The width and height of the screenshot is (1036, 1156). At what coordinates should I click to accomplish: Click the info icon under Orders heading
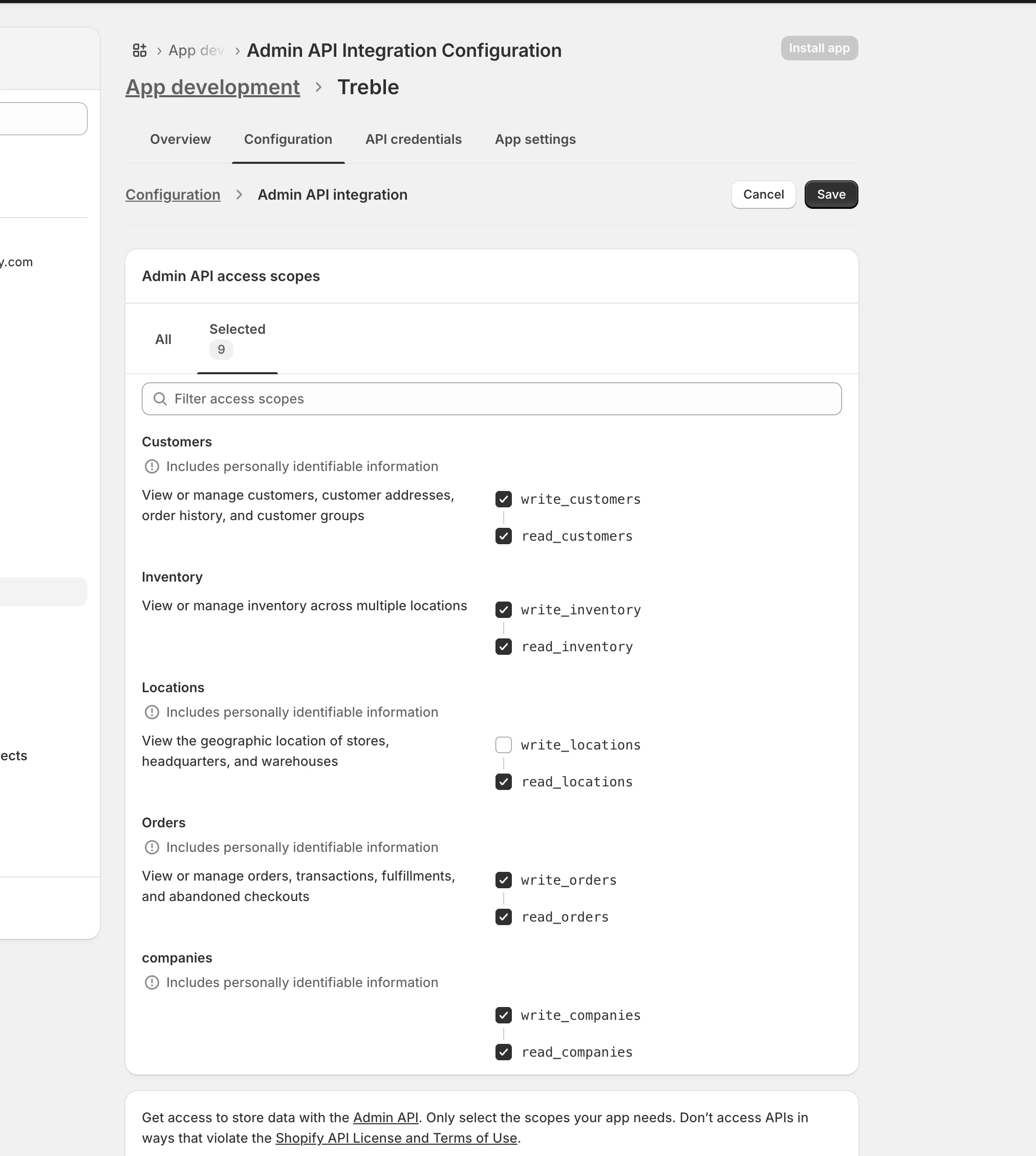tap(152, 847)
